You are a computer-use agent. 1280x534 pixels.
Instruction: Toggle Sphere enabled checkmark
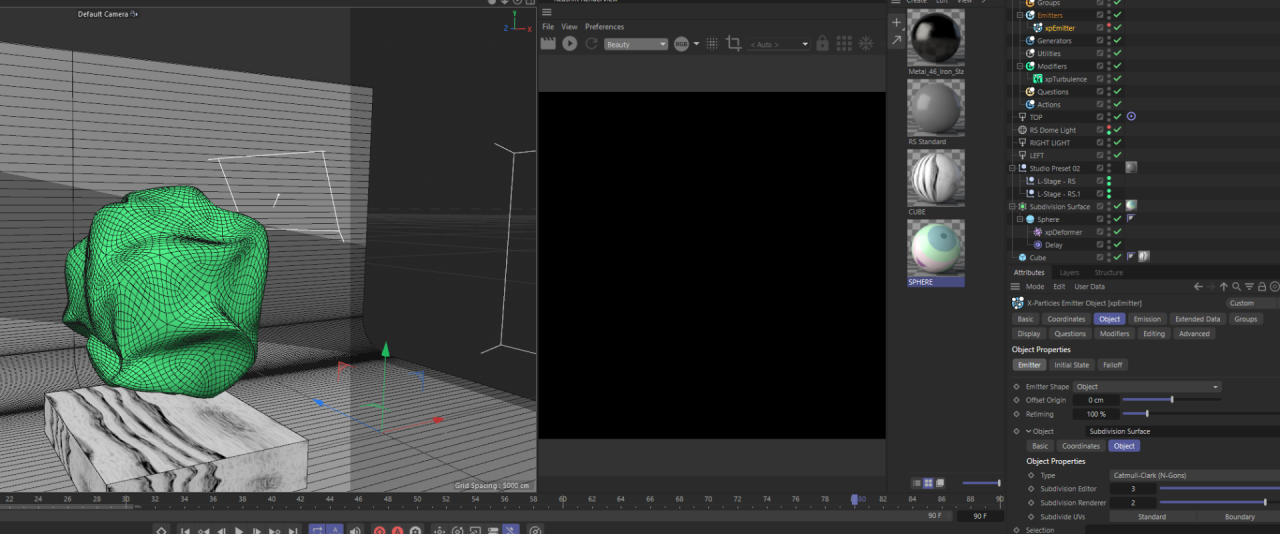point(1117,219)
